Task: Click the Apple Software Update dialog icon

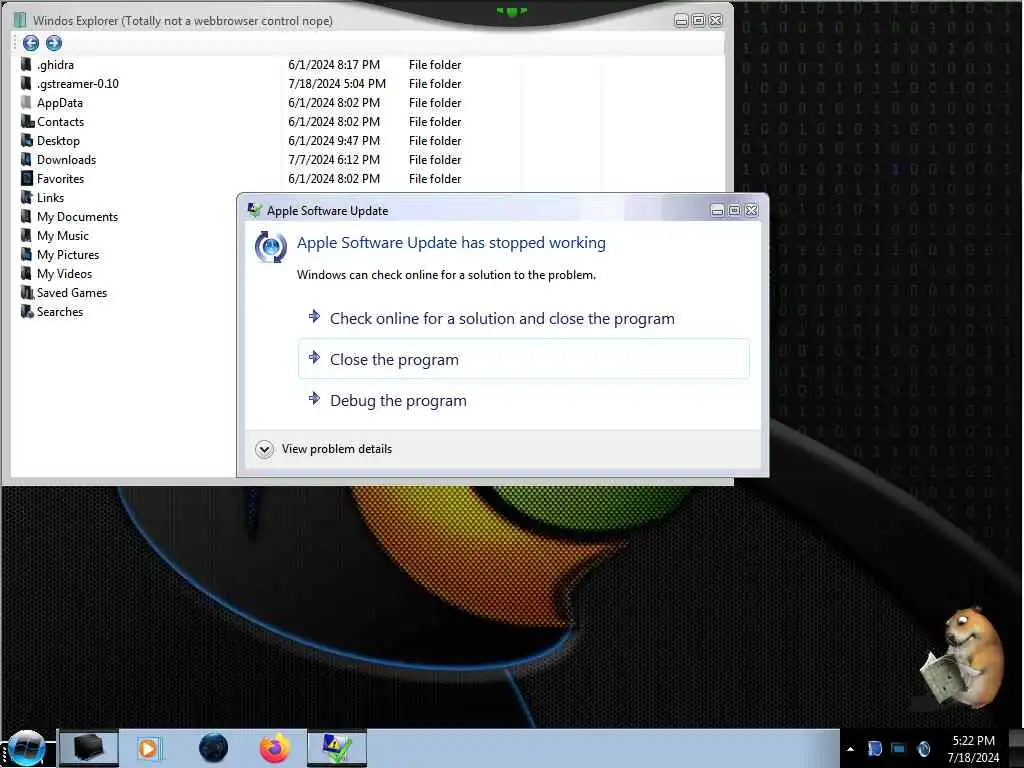Action: click(270, 247)
